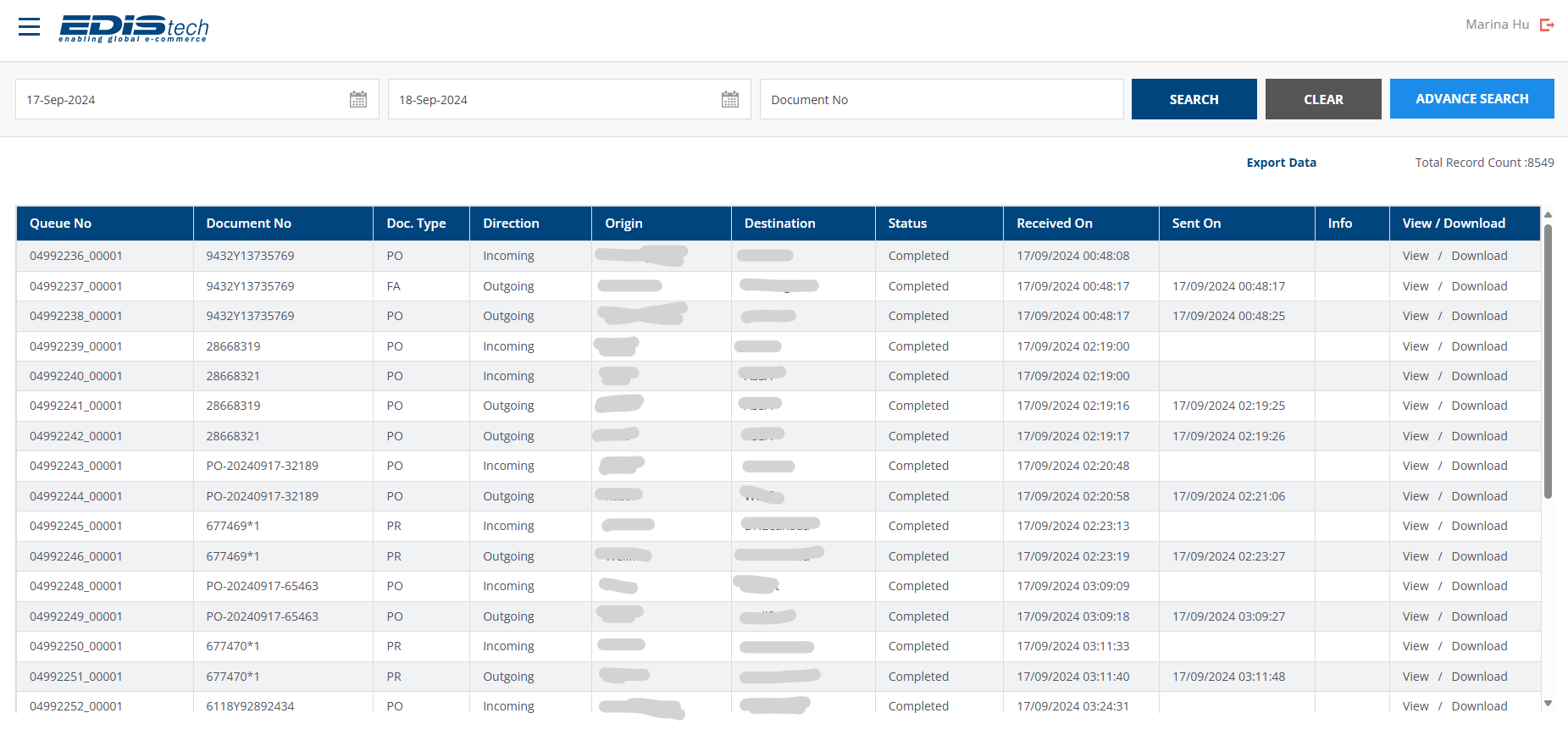Screen dimensions: 1568x735
Task: Select document number 28668319 in Incoming row
Action: (233, 346)
